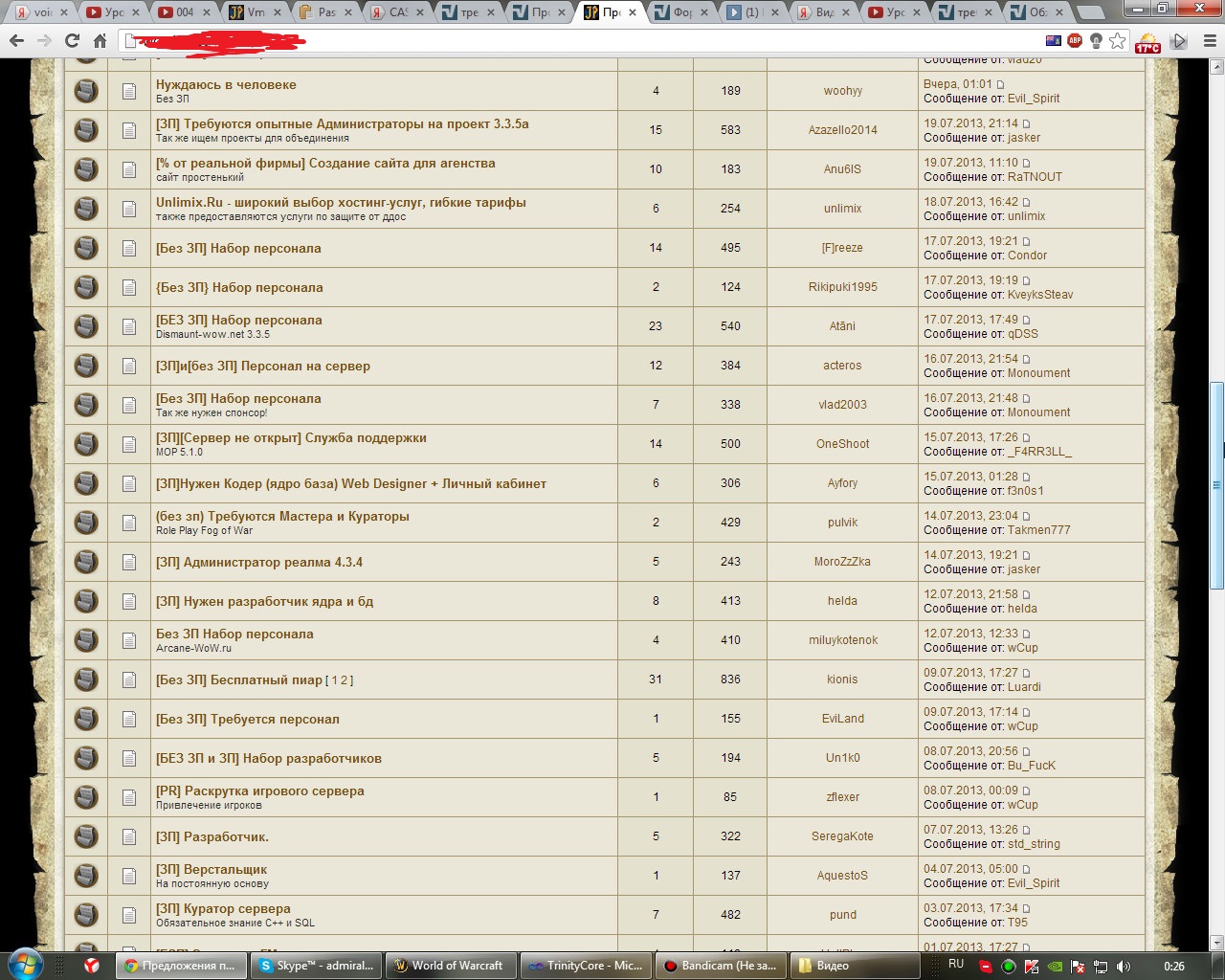Open '[ЗП]Нужен Кодер (ядро база) Web Designer' thread

pos(351,483)
